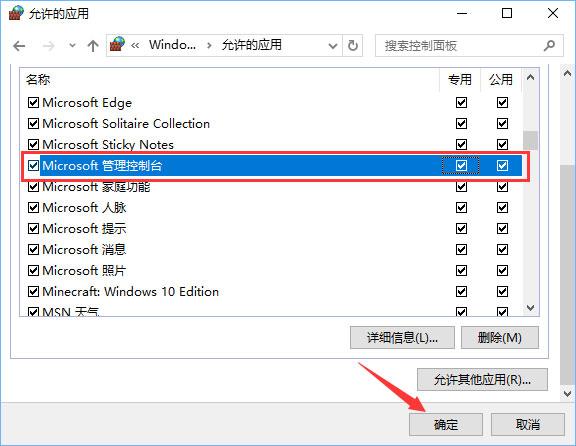Select Microsoft 家庭功能 entry
Screen dimensions: 576x446
click(x=96, y=187)
